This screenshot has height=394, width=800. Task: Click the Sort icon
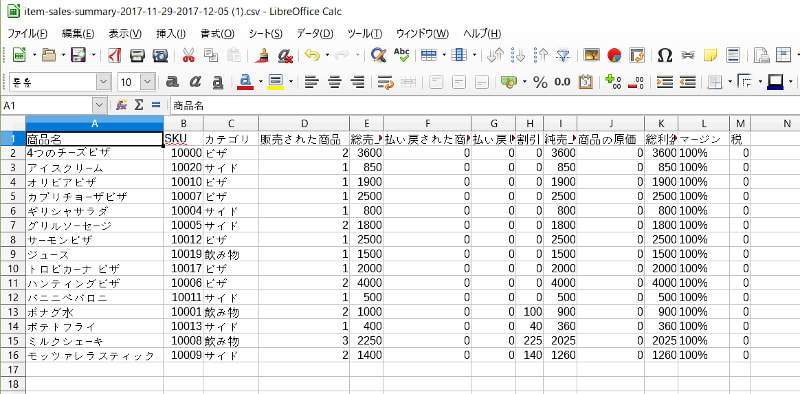(495, 55)
